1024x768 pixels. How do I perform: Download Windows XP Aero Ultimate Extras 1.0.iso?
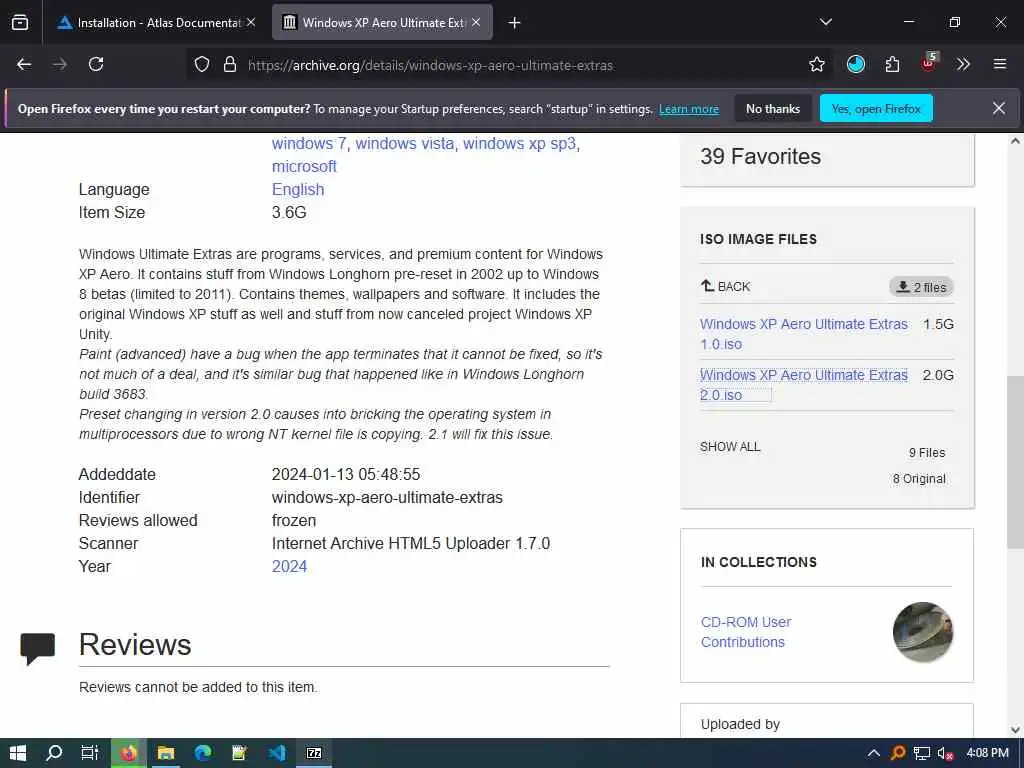coord(803,334)
